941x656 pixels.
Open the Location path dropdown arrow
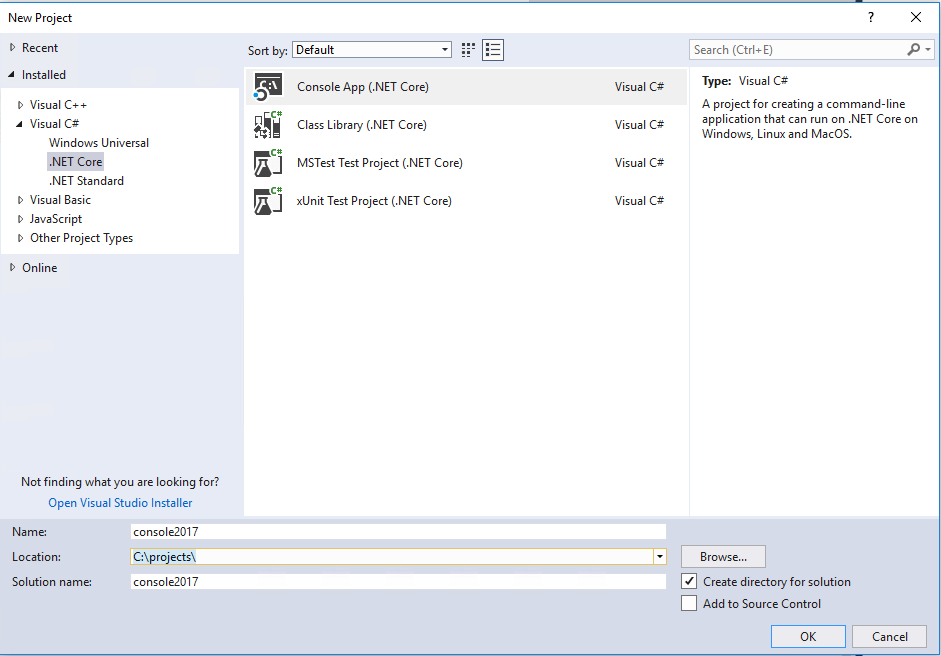pos(660,556)
